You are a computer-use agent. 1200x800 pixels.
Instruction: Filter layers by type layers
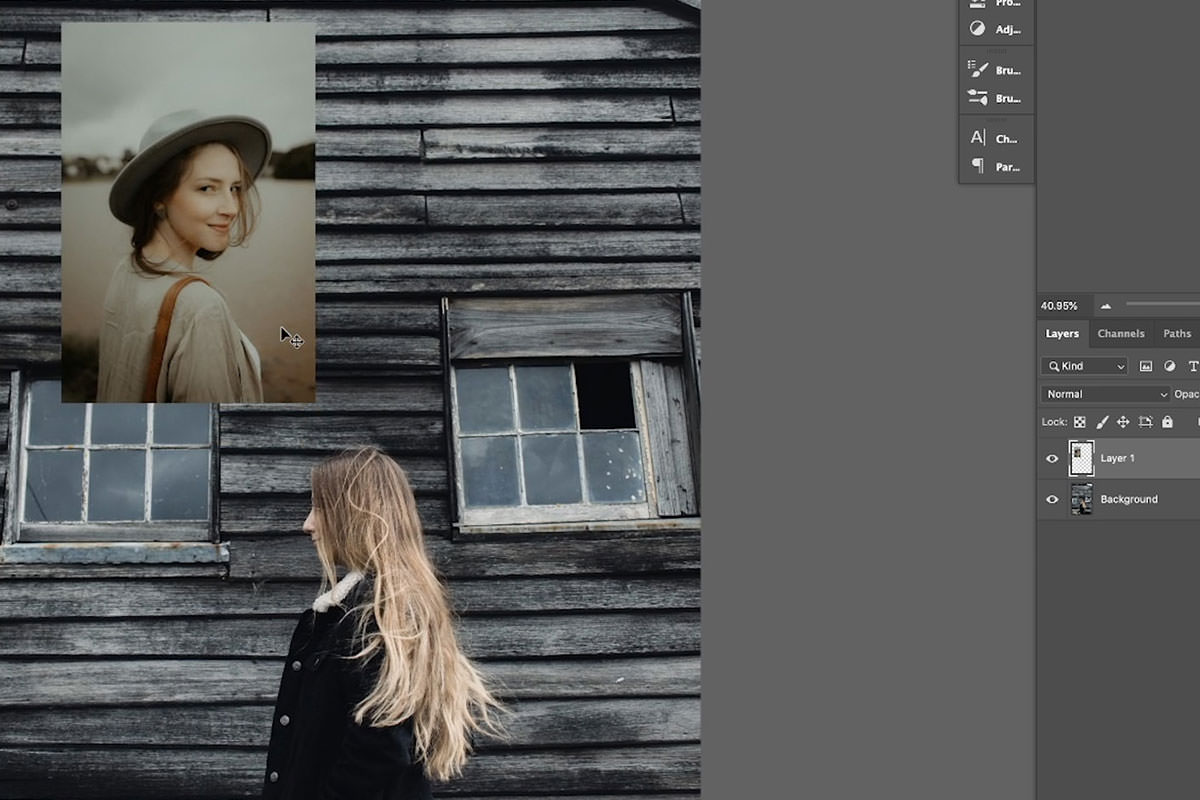click(1195, 366)
